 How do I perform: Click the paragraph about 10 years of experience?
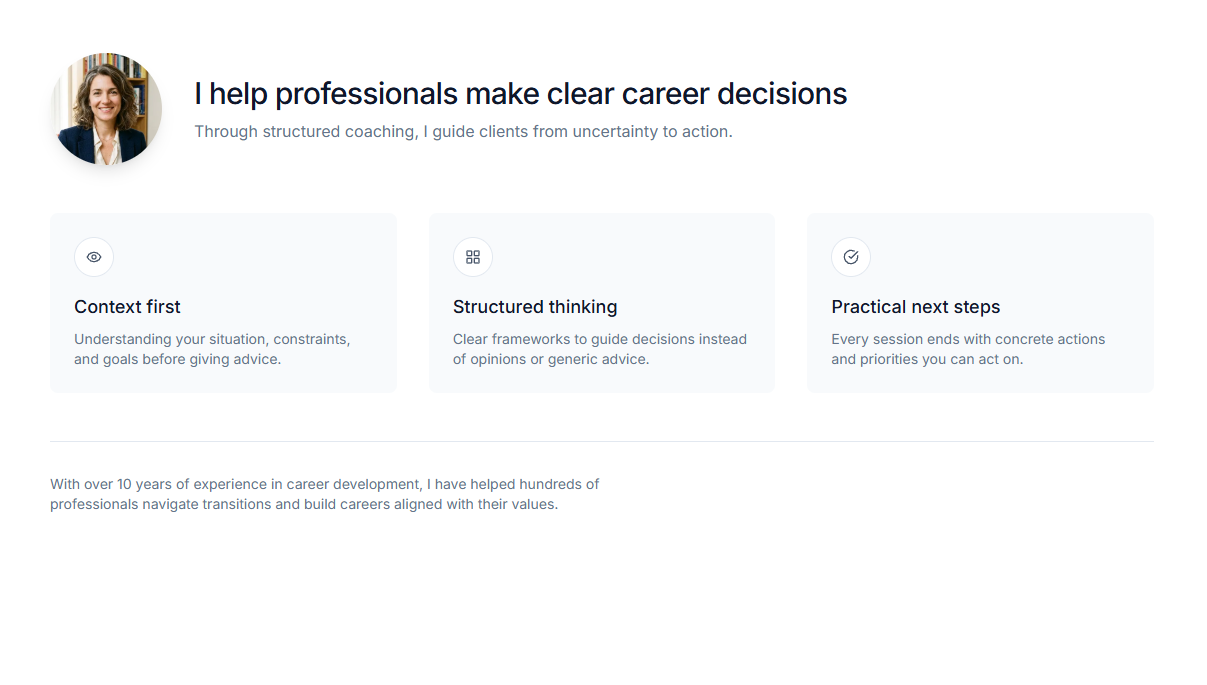[x=324, y=494]
